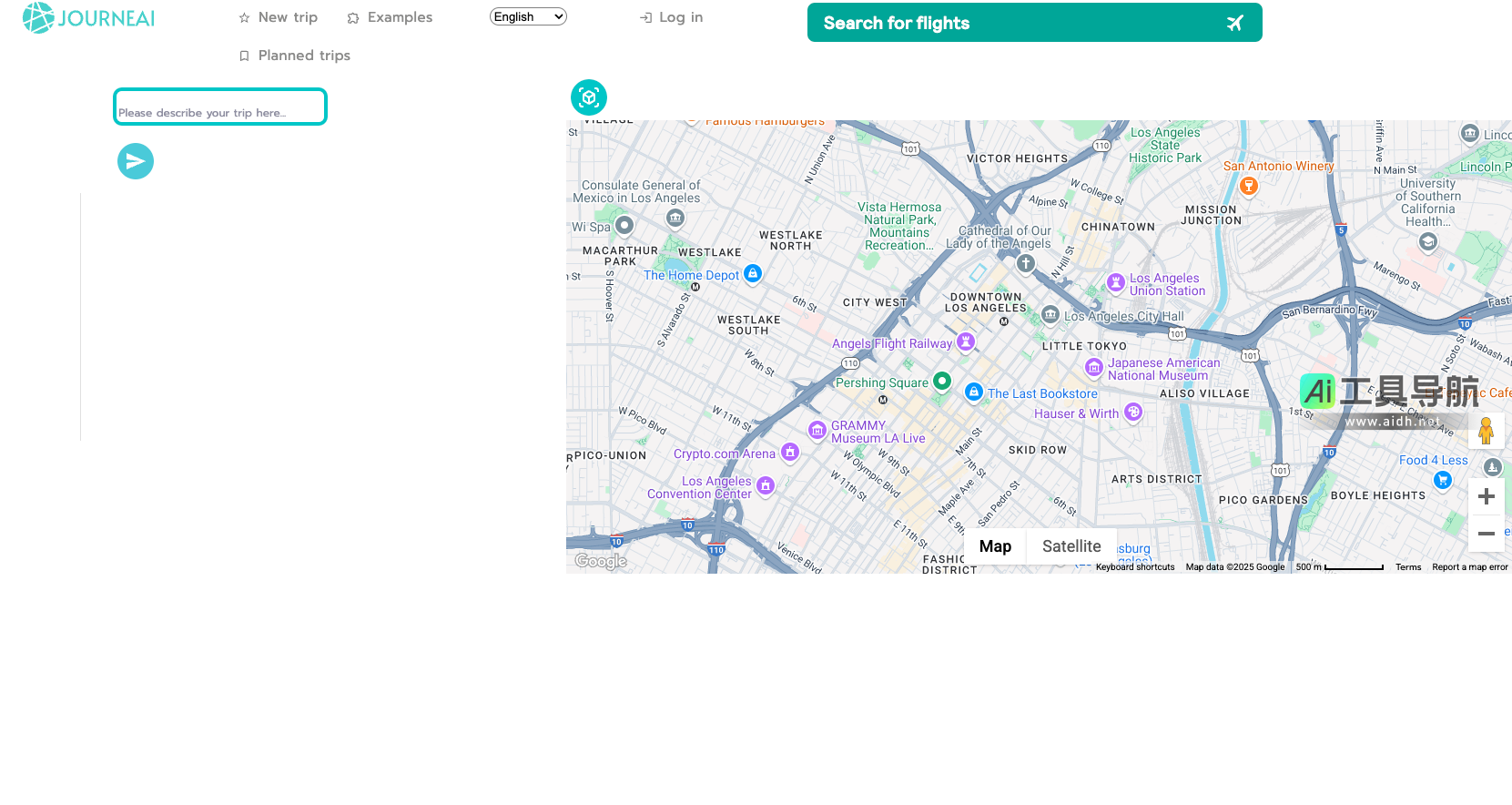Select Los Angeles Convention Center marker
Image resolution: width=1512 pixels, height=805 pixels.
(x=766, y=486)
